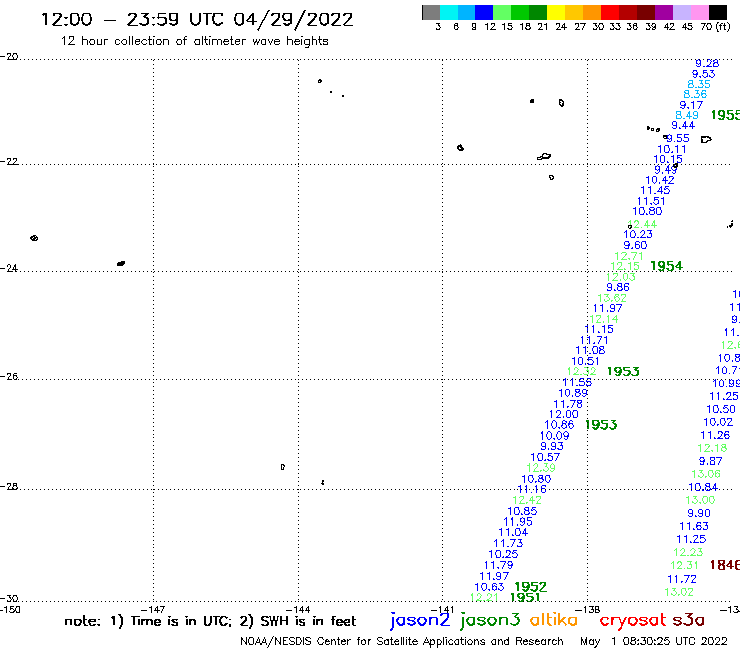Click the NOAA/NESDIS credit line
740x650 pixels.
(402, 642)
